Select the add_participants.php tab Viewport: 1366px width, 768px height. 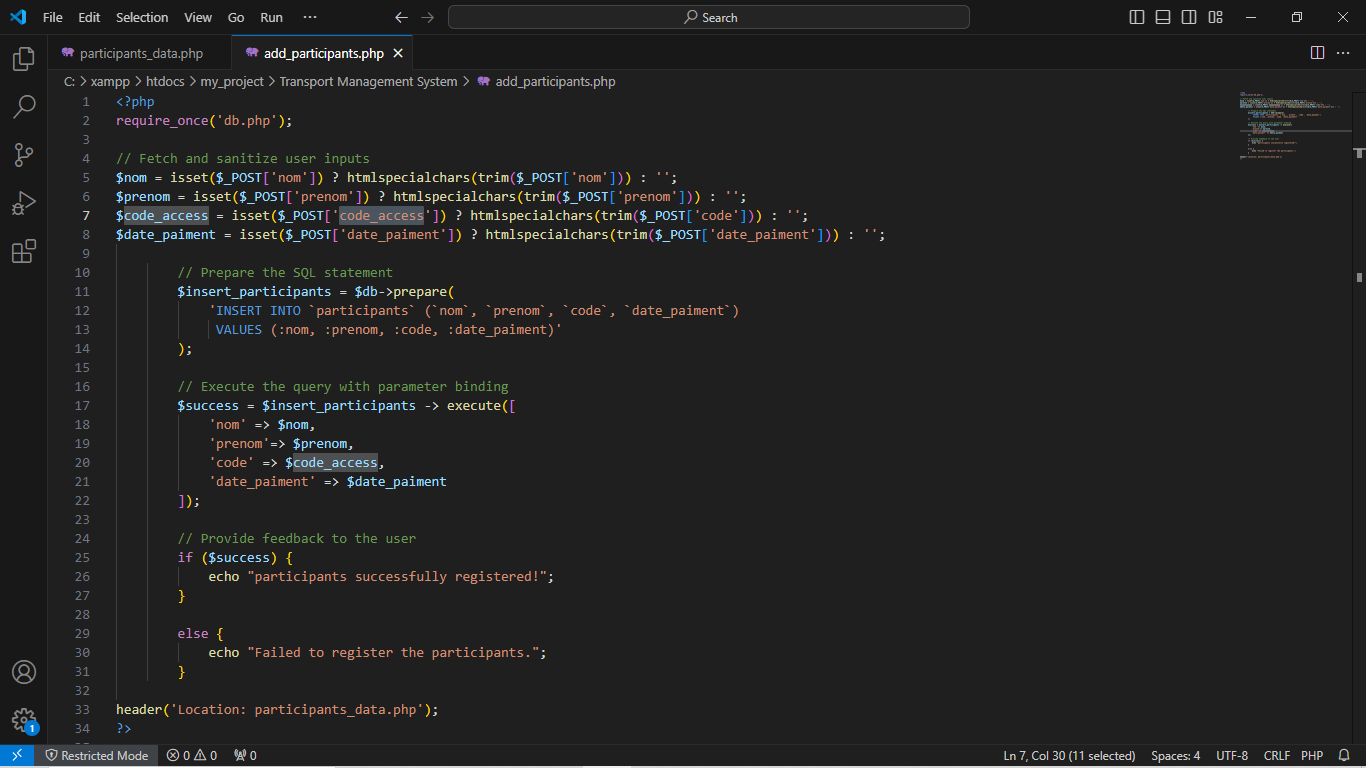tap(322, 53)
